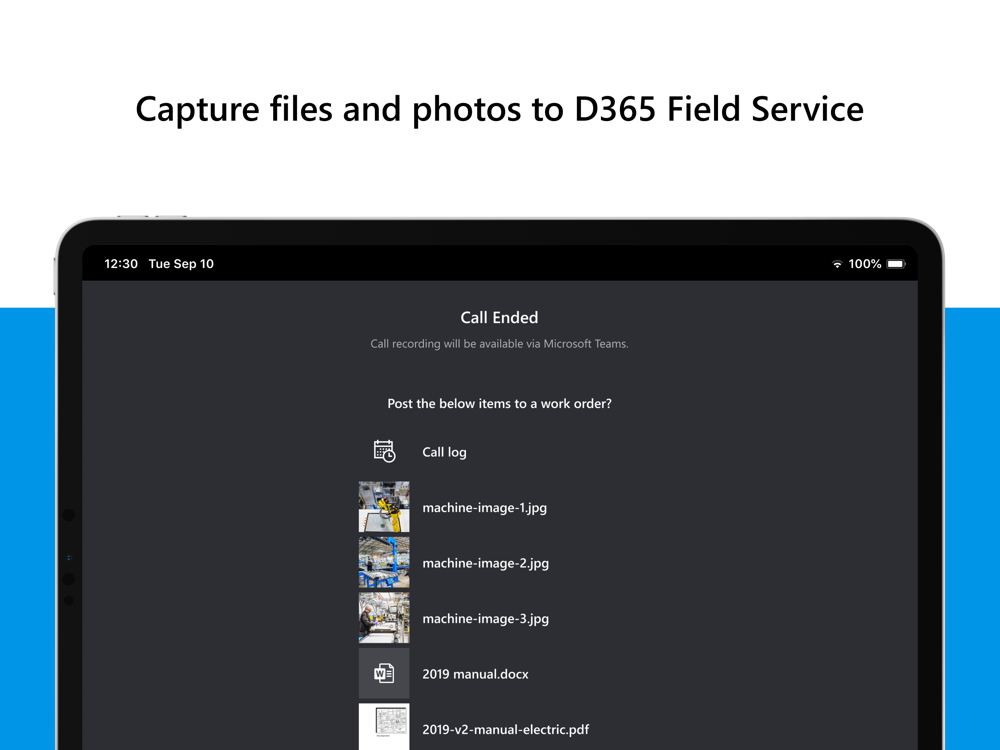This screenshot has width=1000, height=750.
Task: Choose the 2019 manual.docx file name
Action: pyautogui.click(x=475, y=674)
